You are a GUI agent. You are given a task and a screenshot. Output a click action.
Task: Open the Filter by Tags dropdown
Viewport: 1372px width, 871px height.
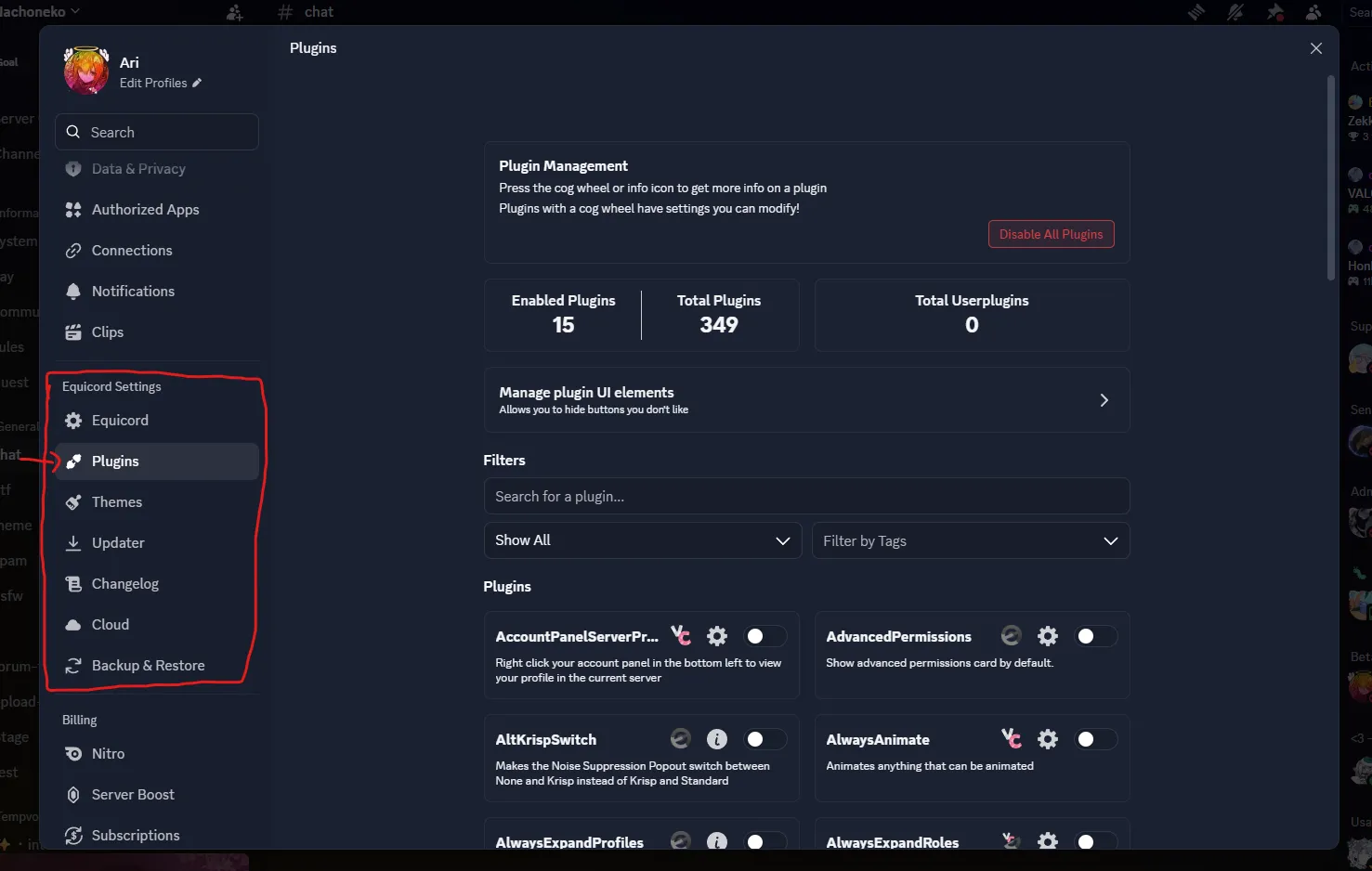click(972, 540)
